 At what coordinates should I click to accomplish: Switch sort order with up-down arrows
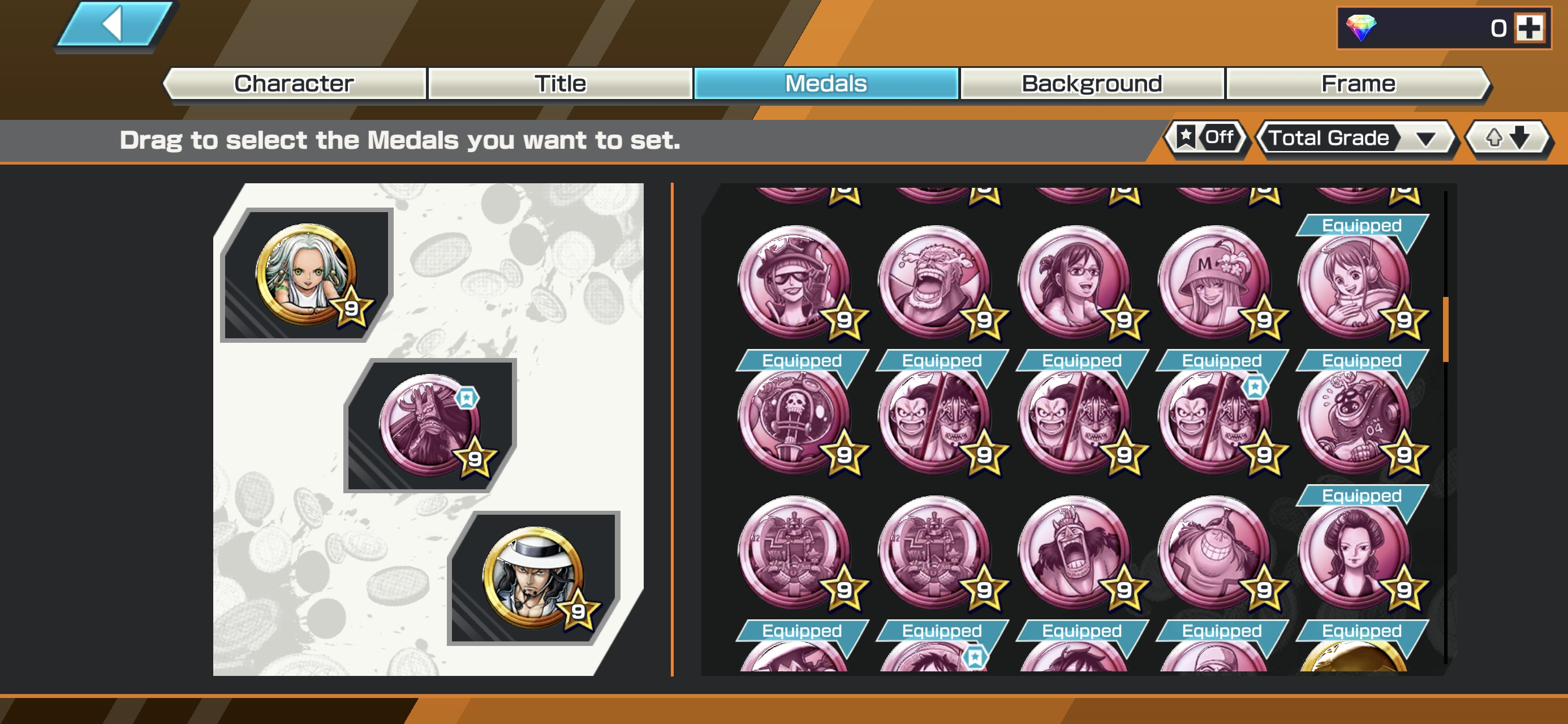click(1506, 138)
